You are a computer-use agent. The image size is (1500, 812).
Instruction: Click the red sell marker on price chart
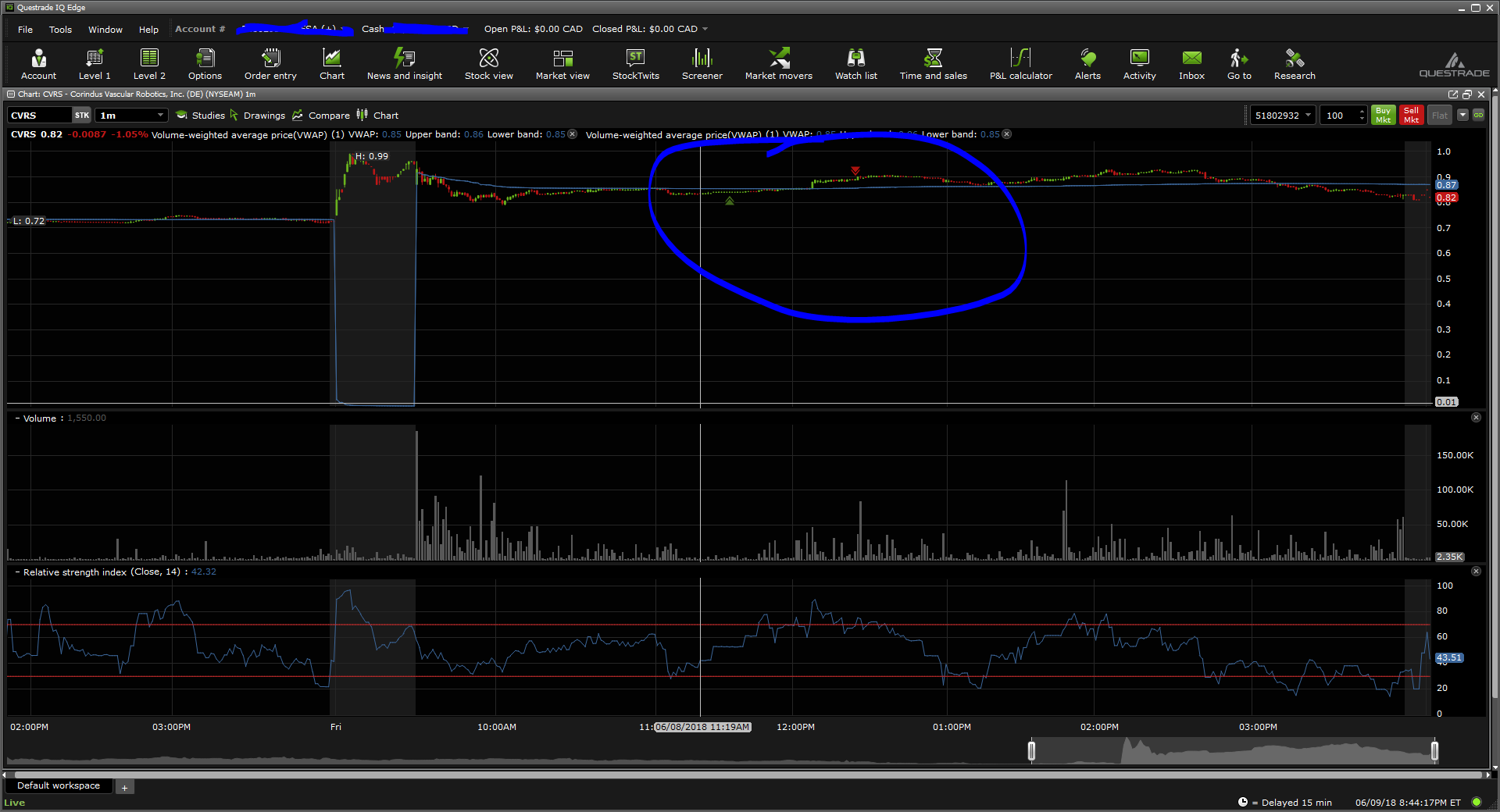click(x=855, y=171)
